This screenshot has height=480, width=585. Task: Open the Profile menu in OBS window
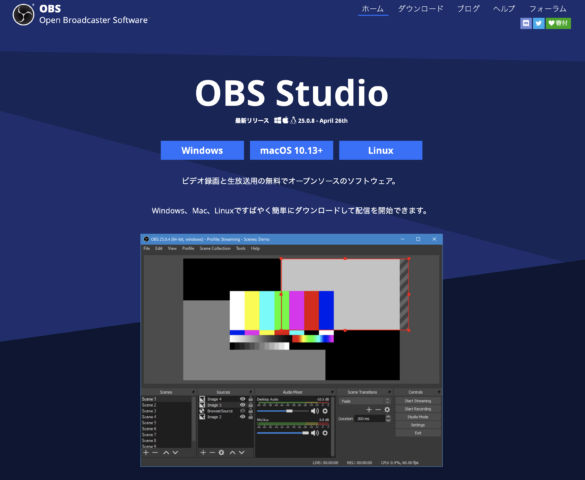pyautogui.click(x=188, y=248)
